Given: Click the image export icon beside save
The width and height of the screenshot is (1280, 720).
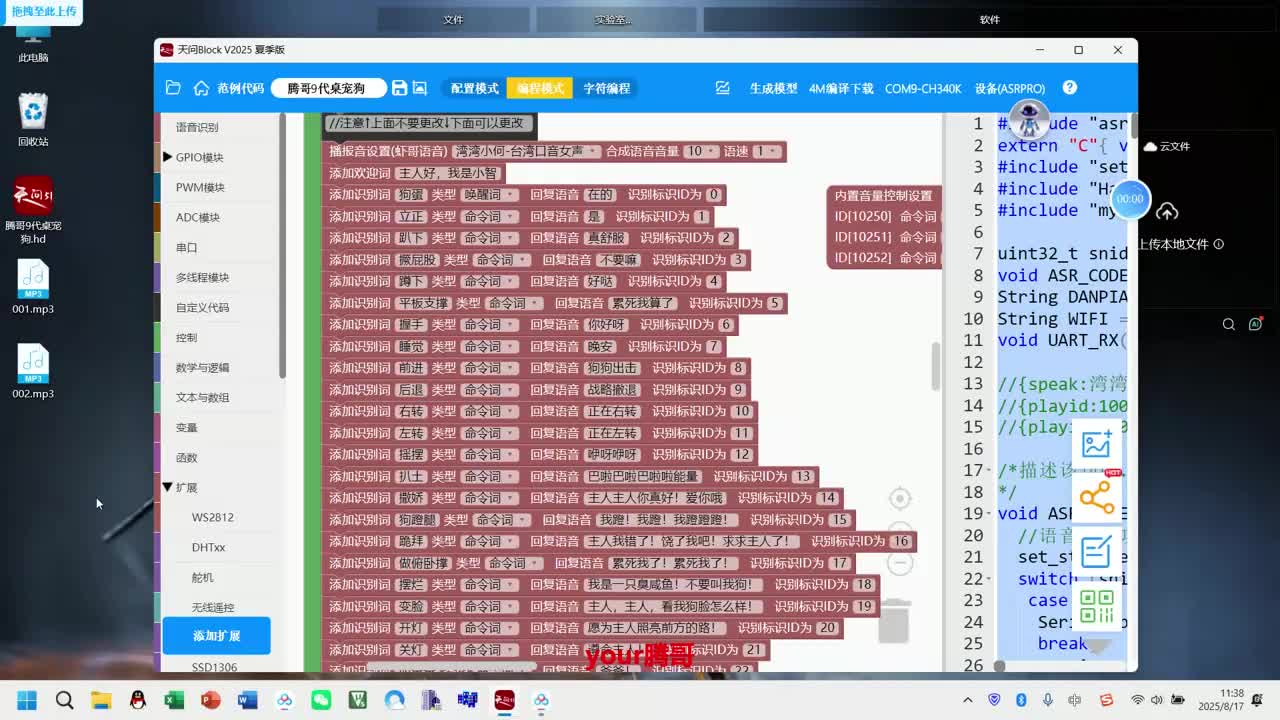Looking at the screenshot, I should tap(420, 88).
